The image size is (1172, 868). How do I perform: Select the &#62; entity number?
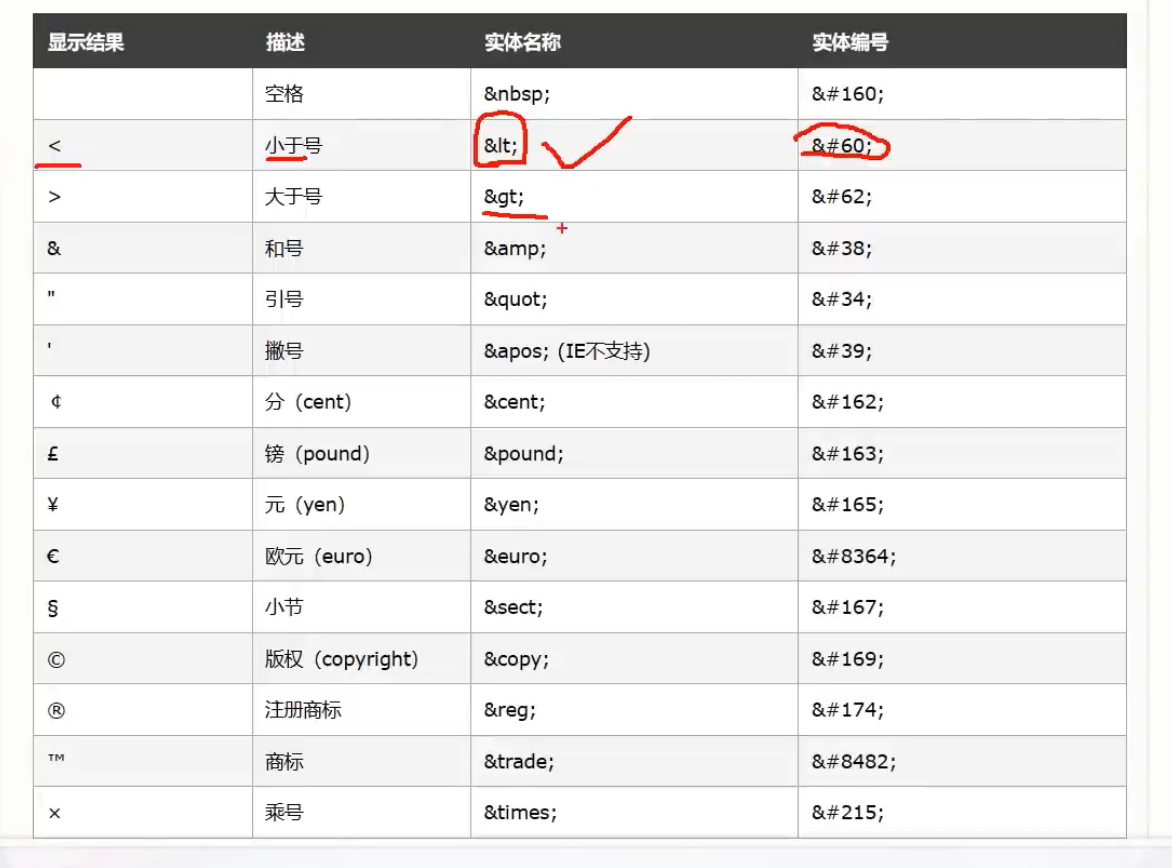pos(842,197)
